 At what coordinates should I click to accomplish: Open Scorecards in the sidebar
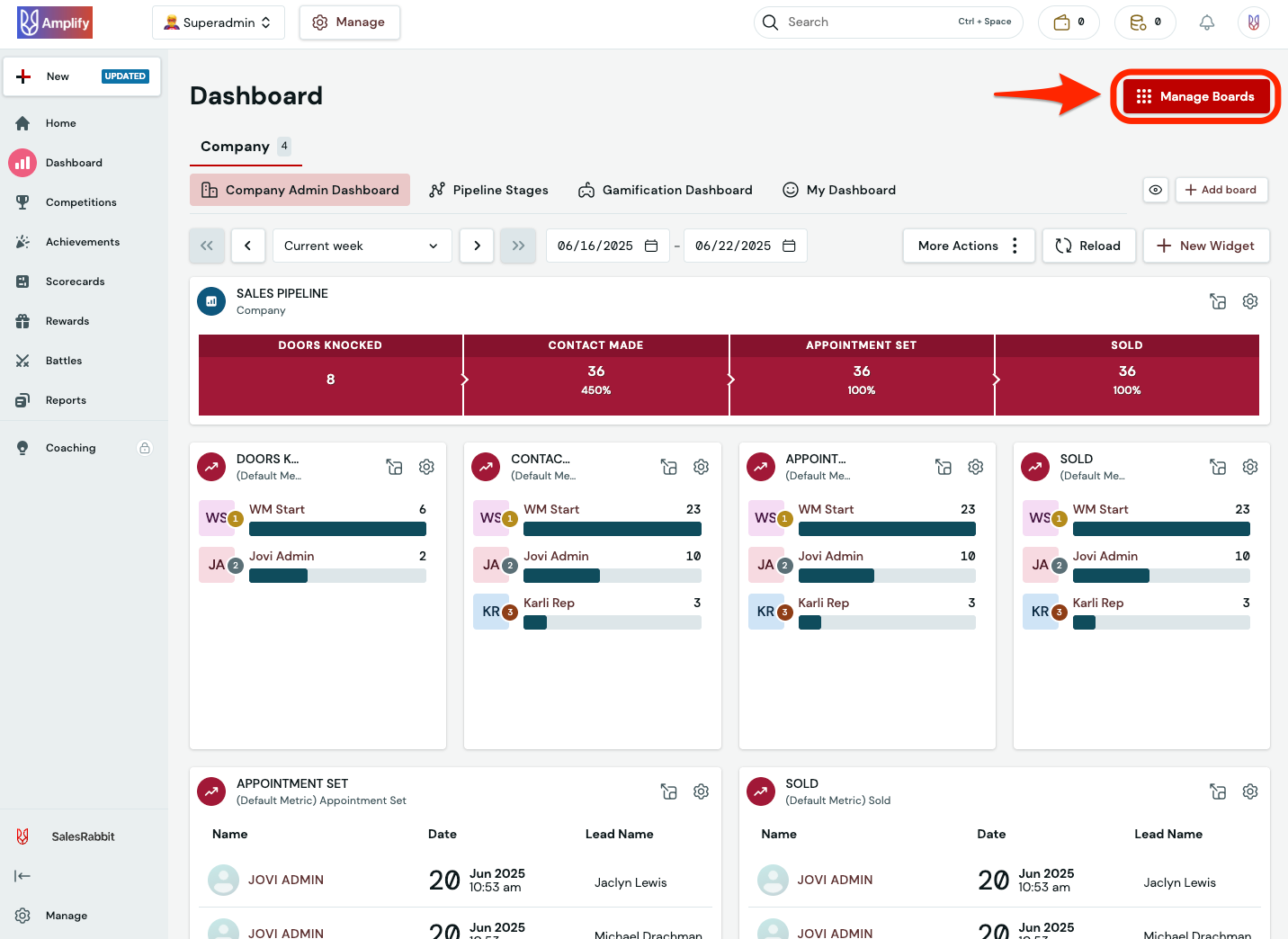[x=76, y=282]
